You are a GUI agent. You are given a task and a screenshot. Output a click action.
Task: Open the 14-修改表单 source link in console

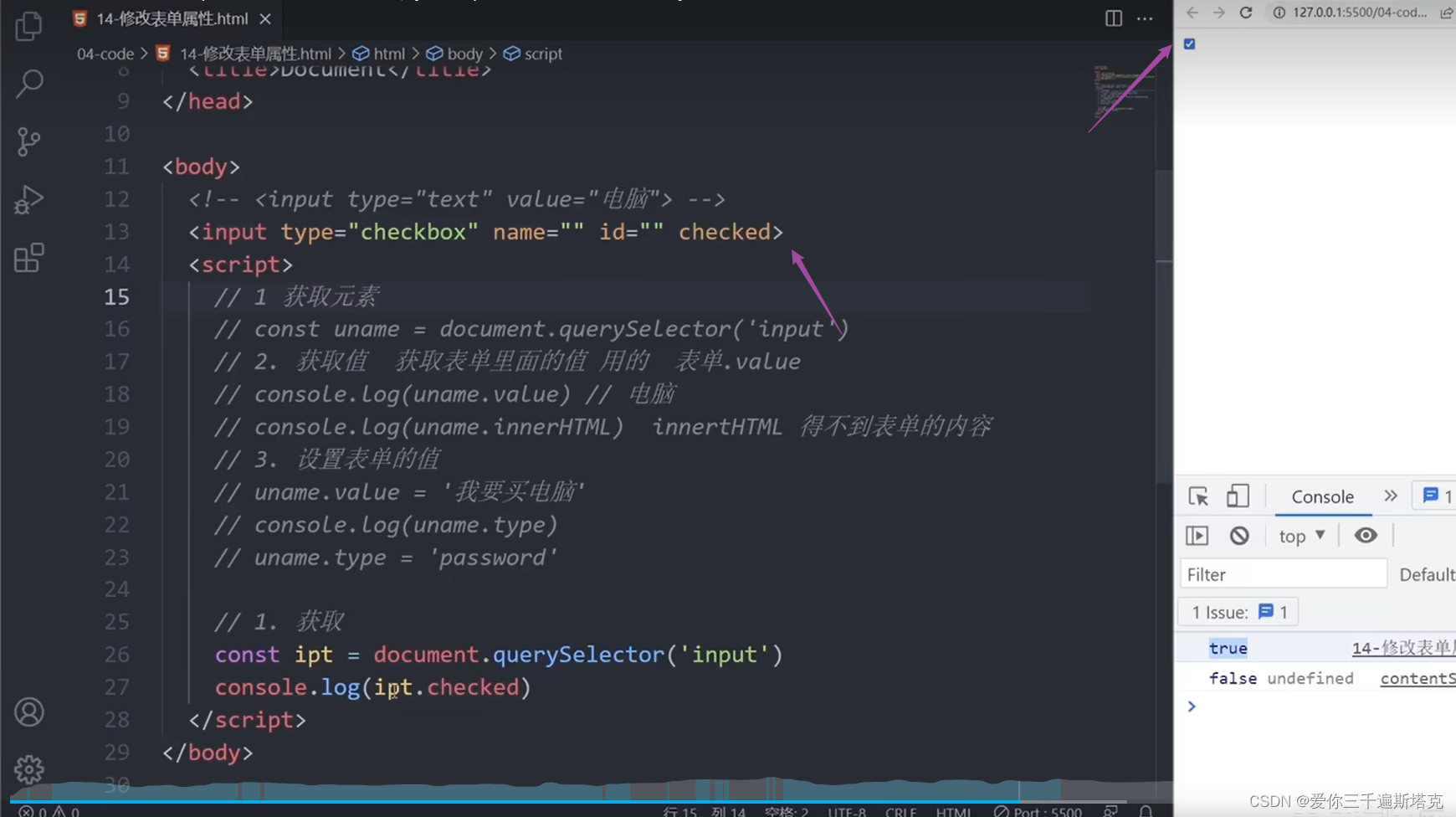click(1403, 648)
